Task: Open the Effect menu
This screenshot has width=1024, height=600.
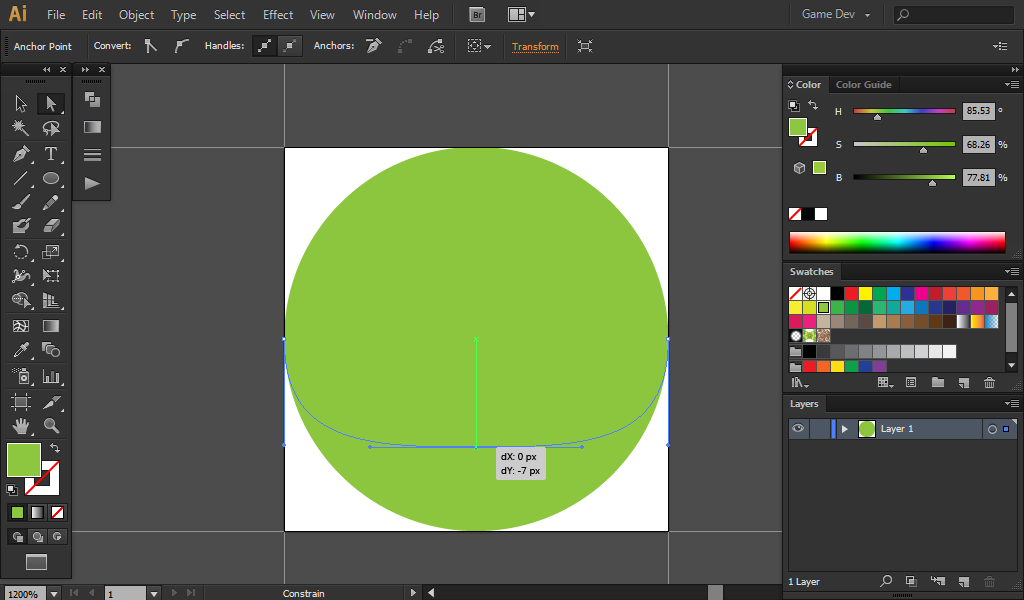Action: click(x=278, y=15)
